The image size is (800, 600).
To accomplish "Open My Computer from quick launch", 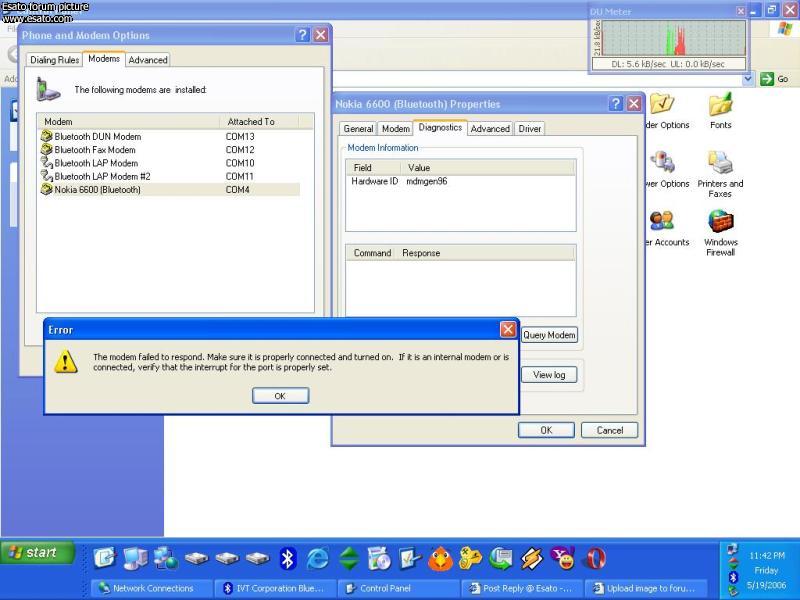I will (x=135, y=558).
